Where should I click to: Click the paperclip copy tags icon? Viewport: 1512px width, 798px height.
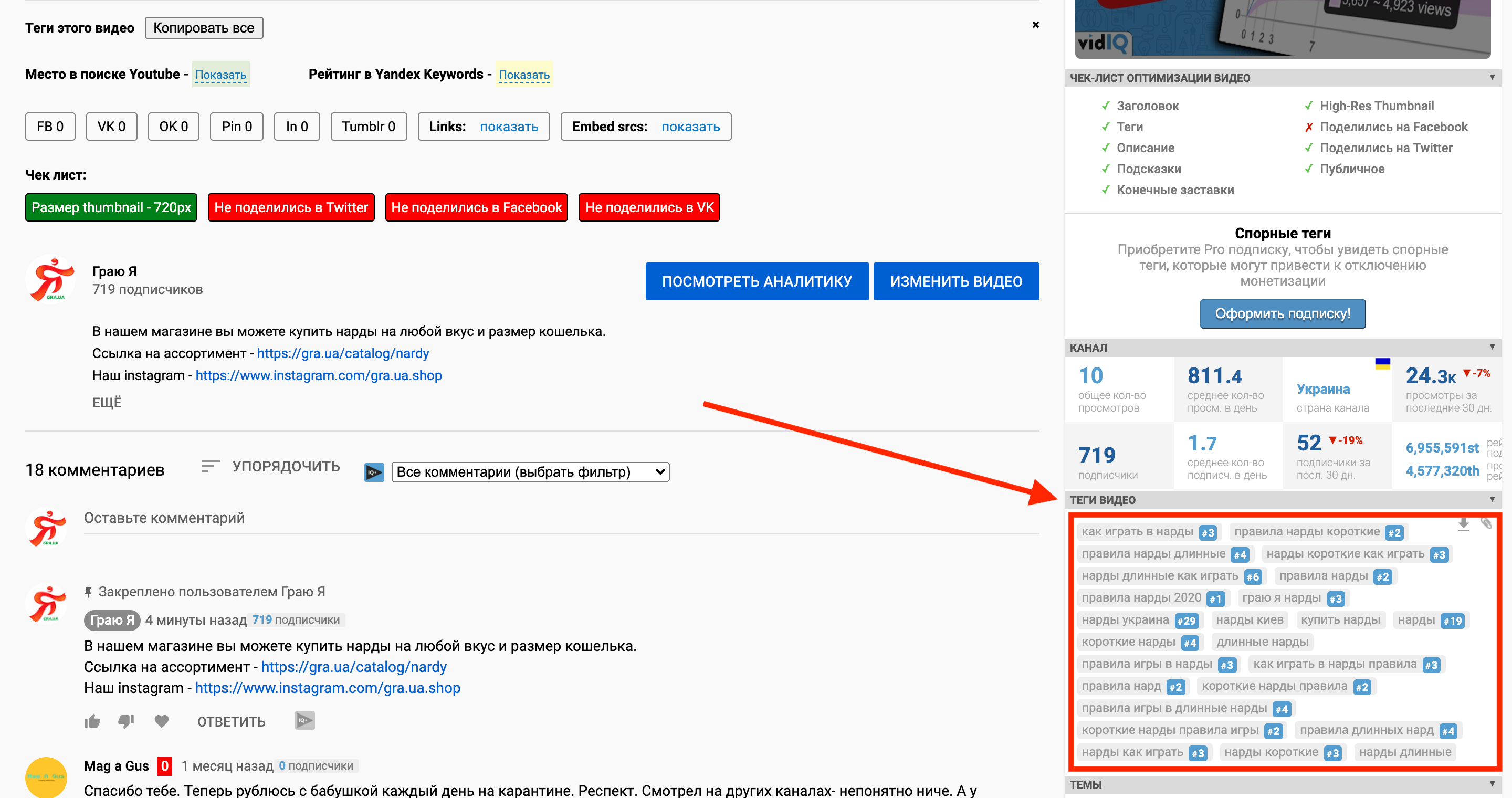[1486, 523]
